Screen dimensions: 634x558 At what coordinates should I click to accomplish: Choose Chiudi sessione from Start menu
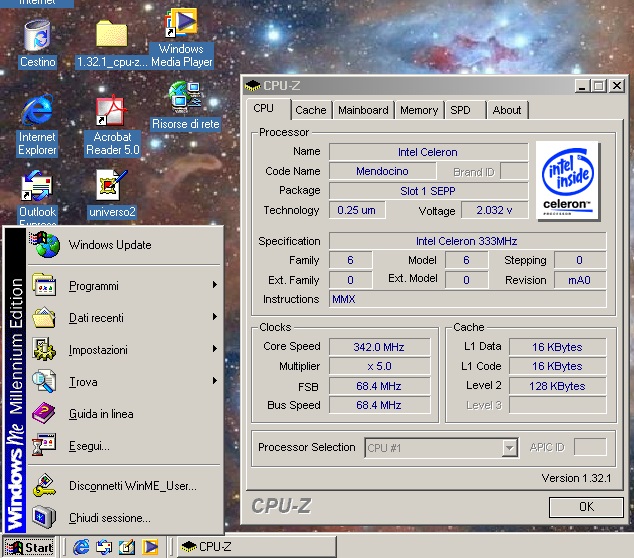pos(110,518)
